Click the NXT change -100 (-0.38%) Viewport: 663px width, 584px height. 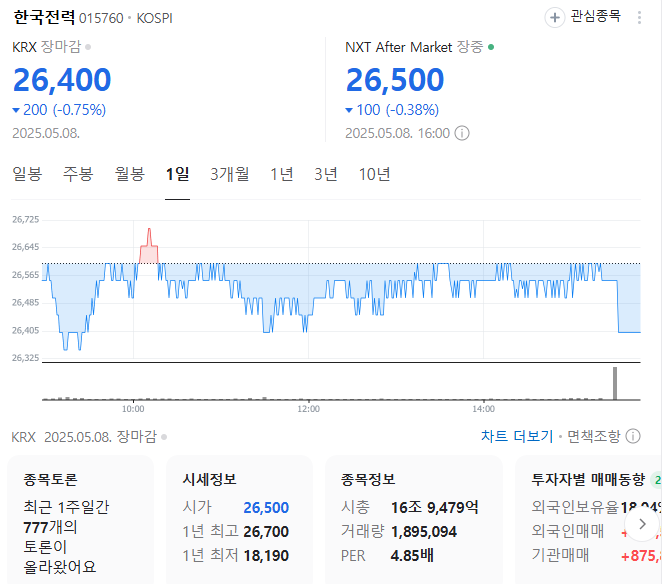392,110
